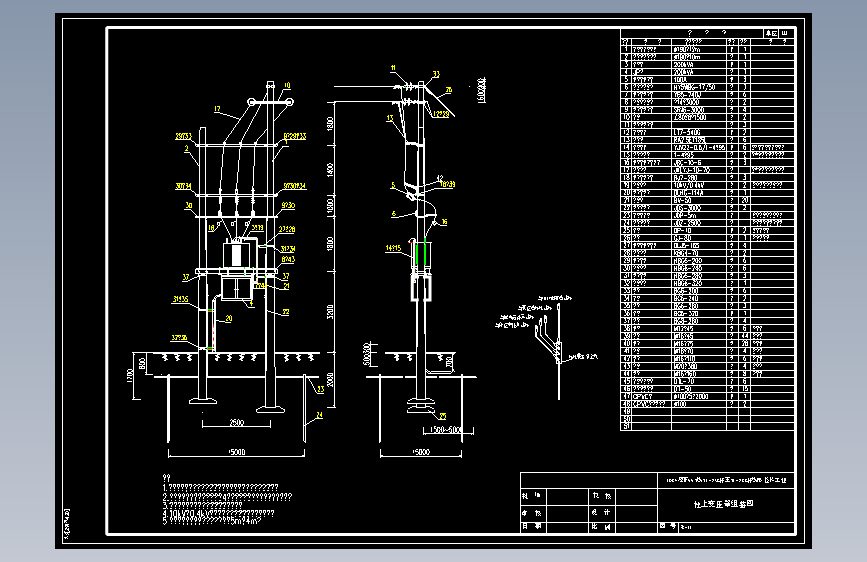Click the 2500 pole spacing dimension
Viewport: 867px width, 562px height.
pyautogui.click(x=237, y=422)
